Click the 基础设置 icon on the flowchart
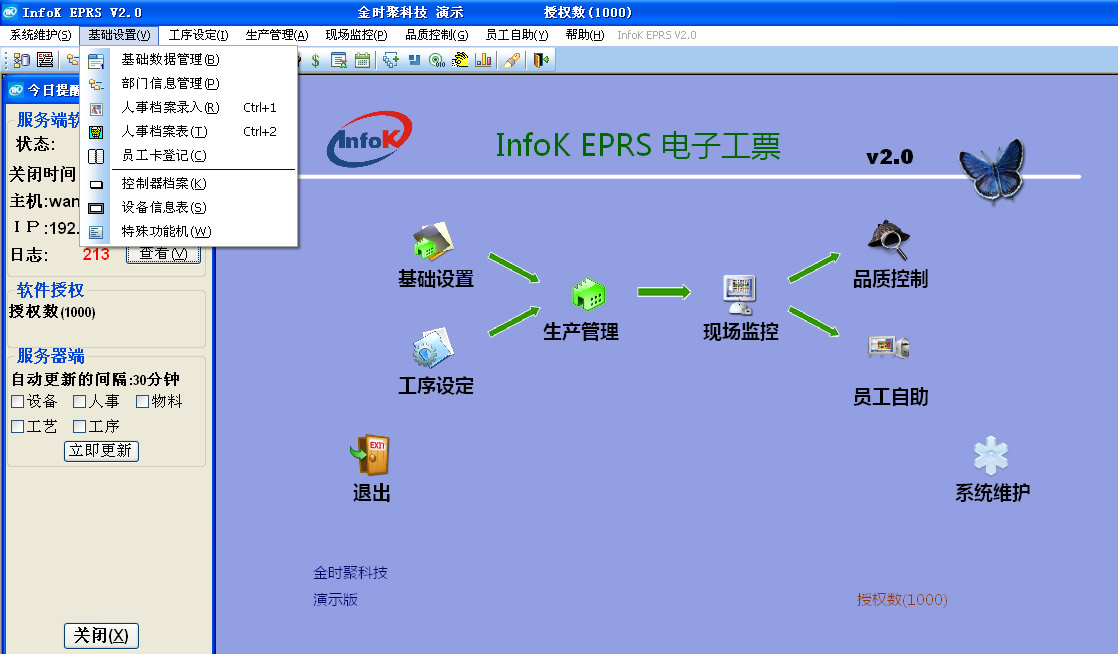 coord(434,242)
